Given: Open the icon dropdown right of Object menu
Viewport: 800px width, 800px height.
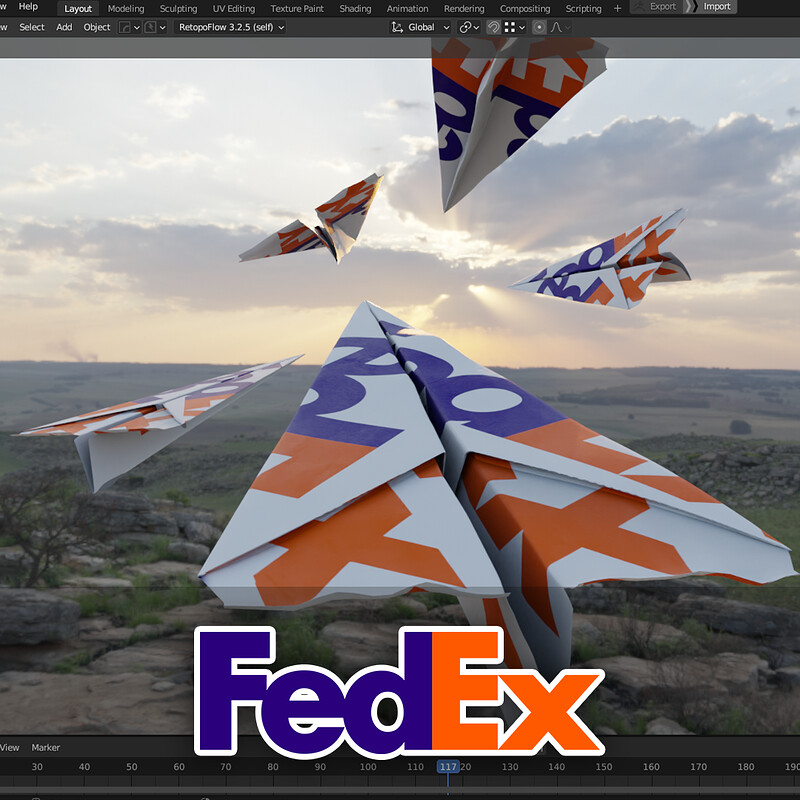Looking at the screenshot, I should [x=130, y=27].
